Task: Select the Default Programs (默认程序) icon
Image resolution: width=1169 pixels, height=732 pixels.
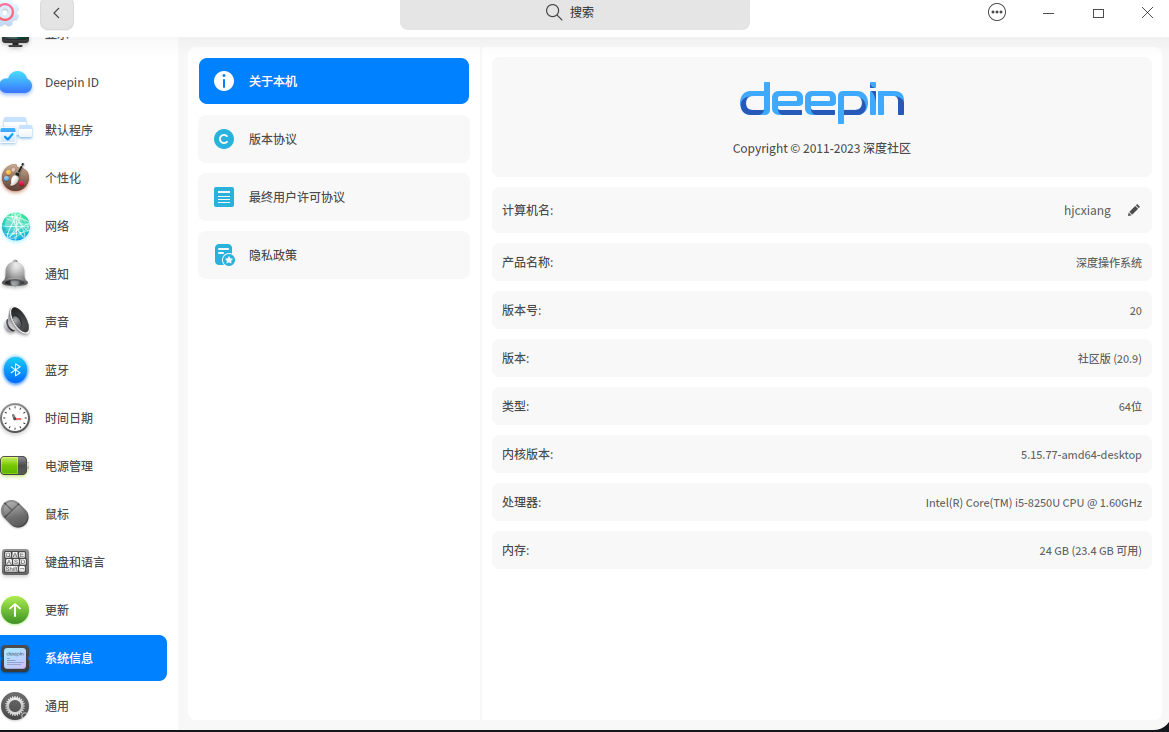Action: tap(16, 130)
